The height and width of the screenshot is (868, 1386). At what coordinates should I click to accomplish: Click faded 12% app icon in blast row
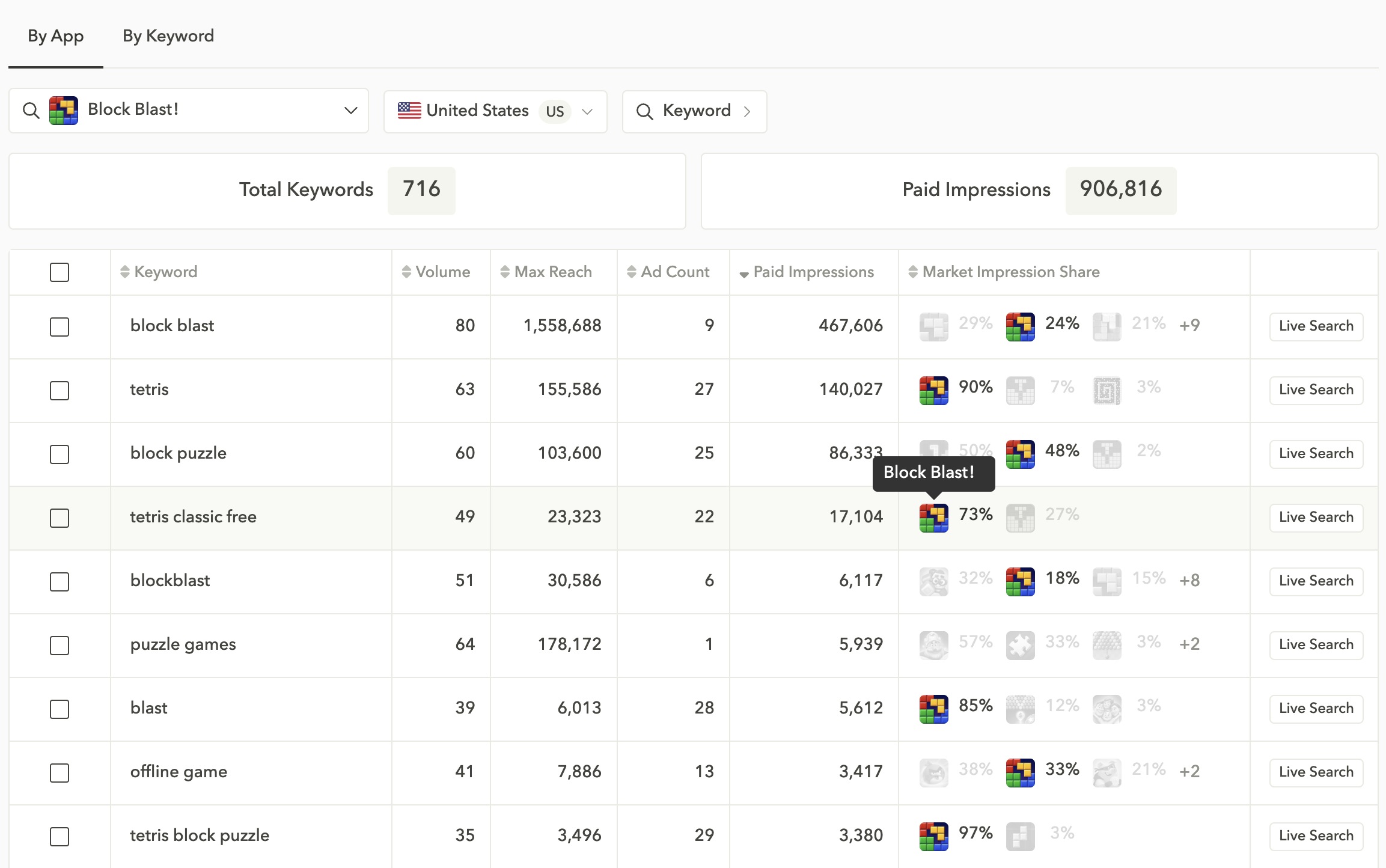point(1021,709)
